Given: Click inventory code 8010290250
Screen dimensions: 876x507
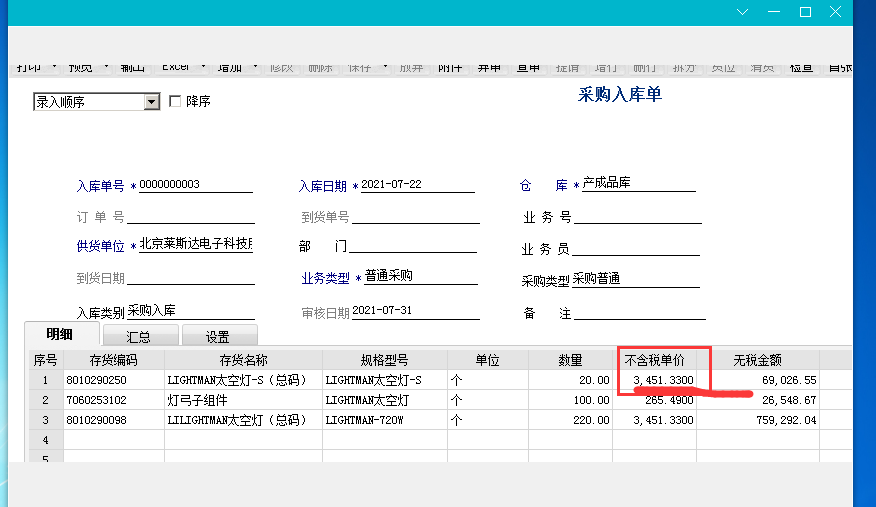Looking at the screenshot, I should pos(114,380).
